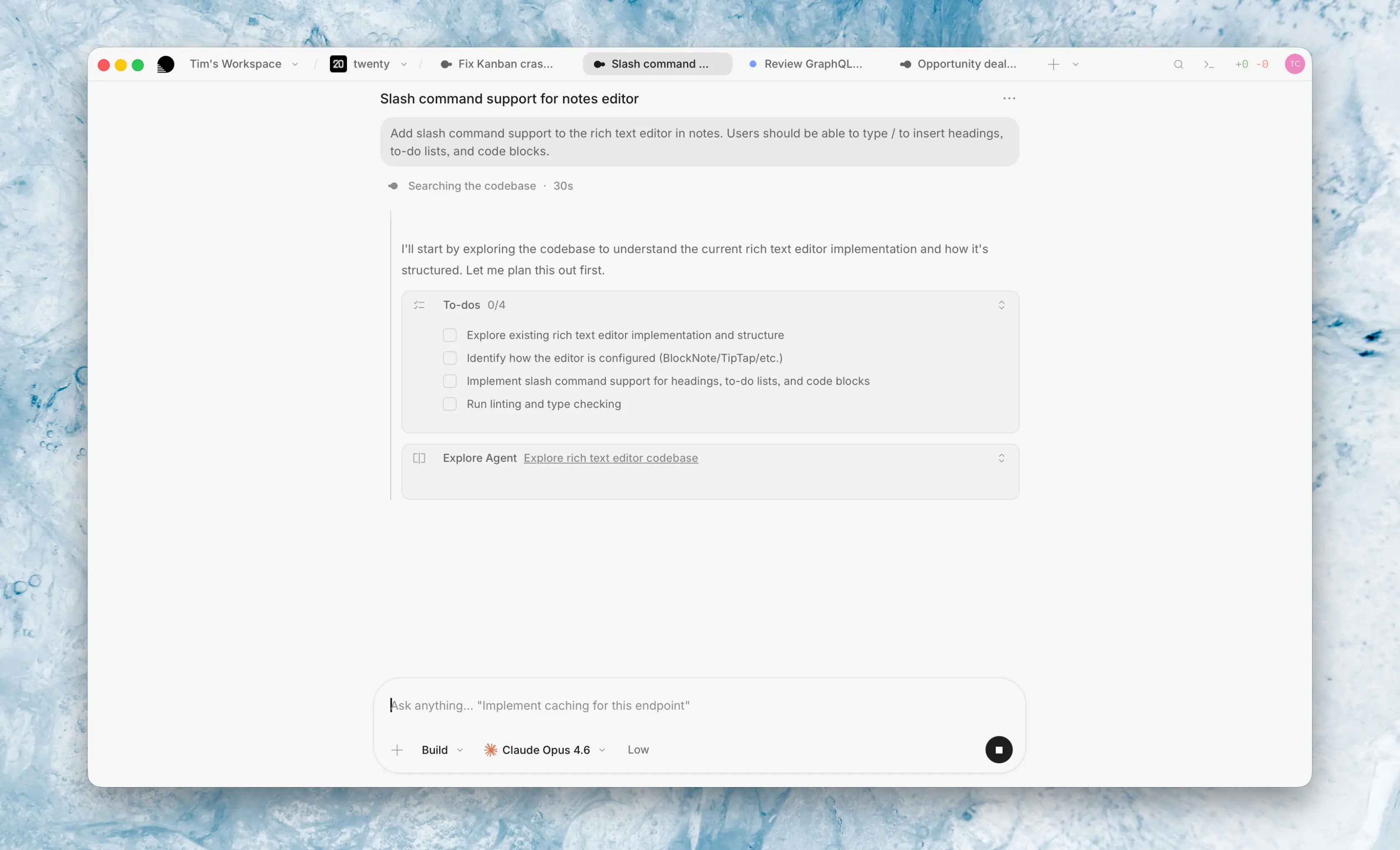This screenshot has height=850, width=1400.
Task: Expand the Explore Agent panel
Action: 1001,458
